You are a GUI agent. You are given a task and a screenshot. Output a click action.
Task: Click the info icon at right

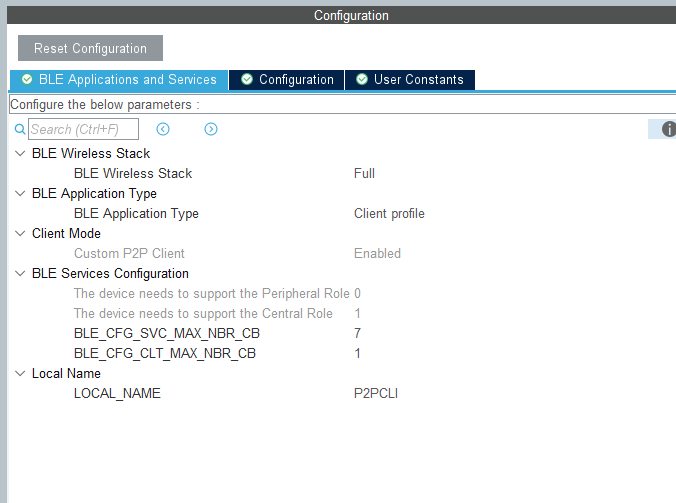click(668, 129)
